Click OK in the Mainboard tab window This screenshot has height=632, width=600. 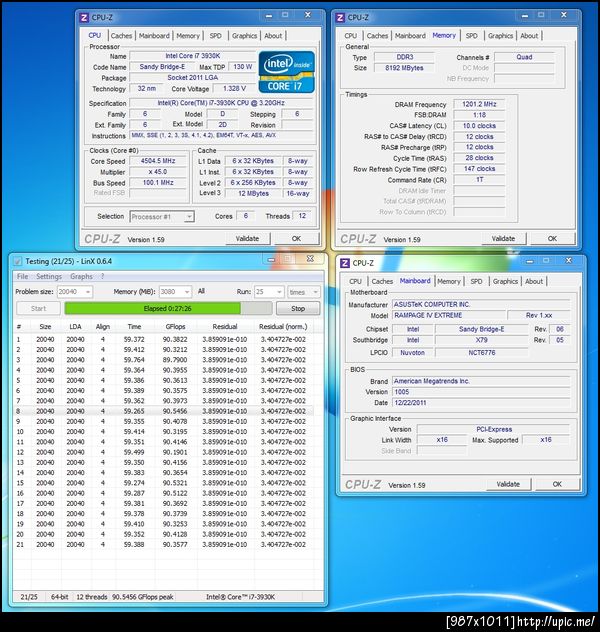(x=557, y=484)
